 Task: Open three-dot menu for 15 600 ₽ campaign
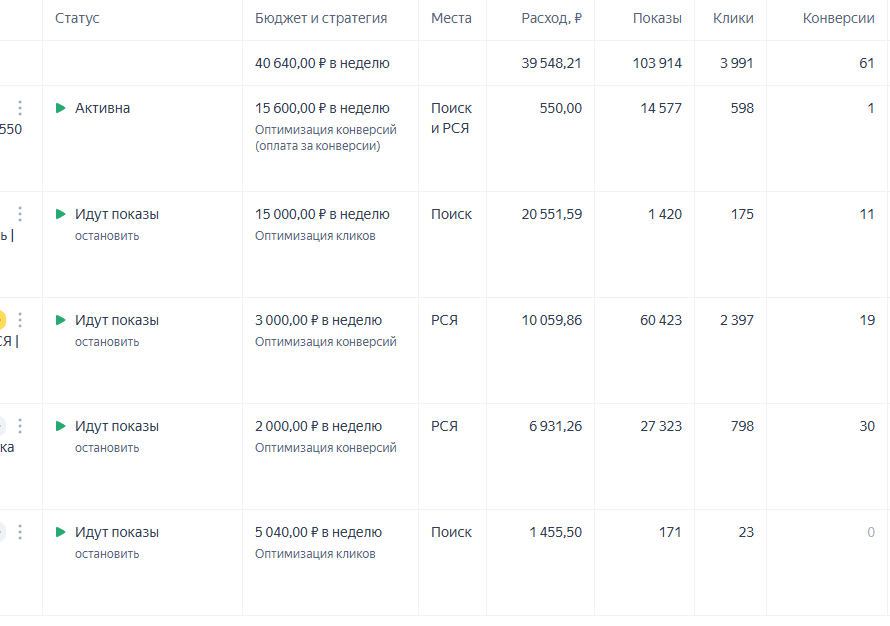20,108
